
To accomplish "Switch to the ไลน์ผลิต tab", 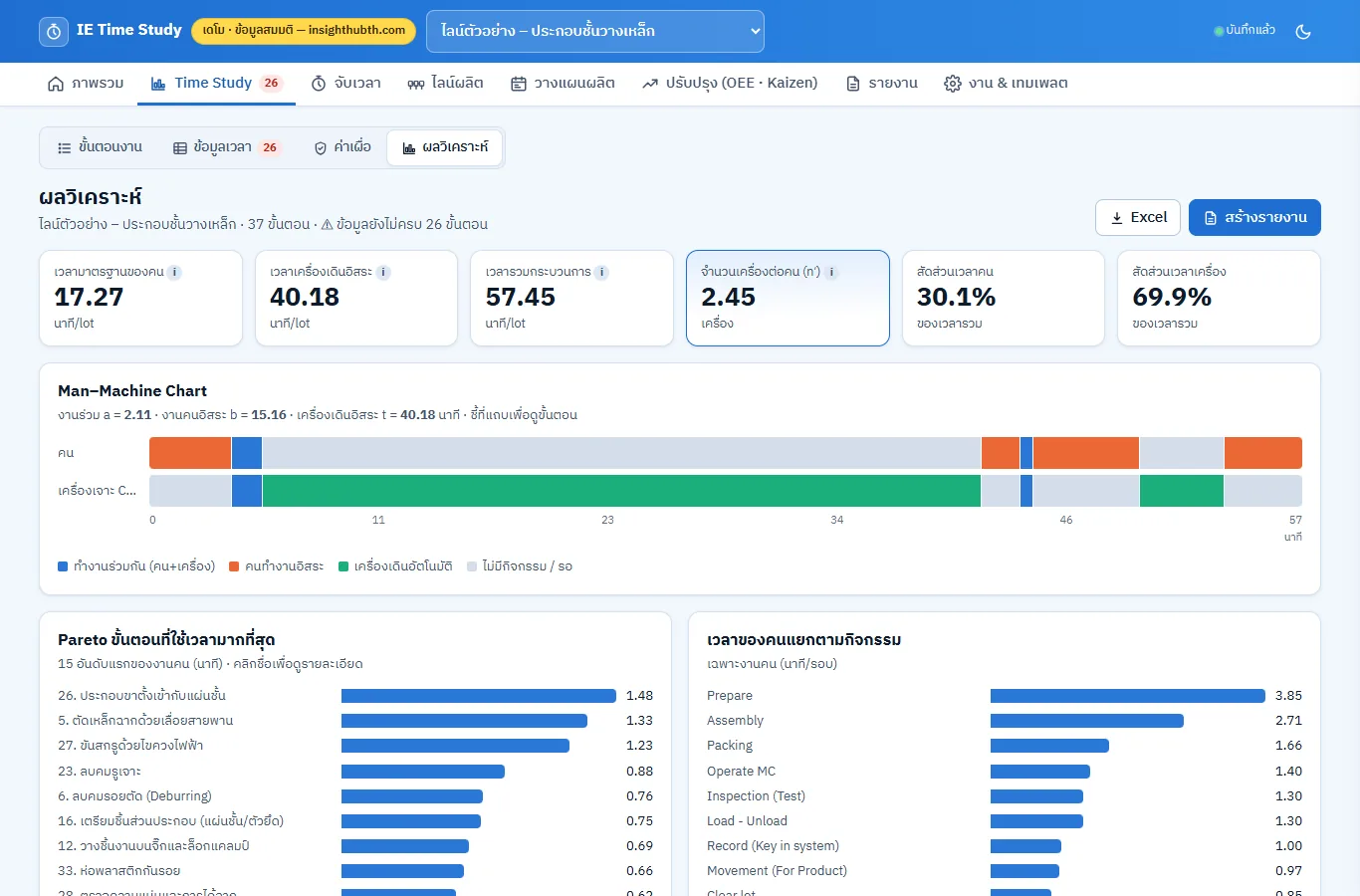I will 445,84.
